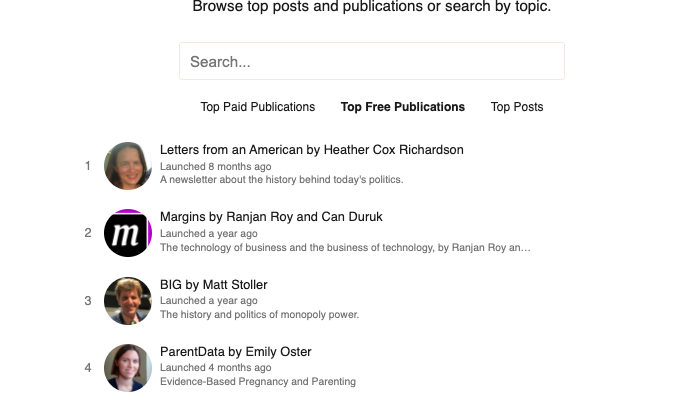698x400 pixels.
Task: Click rank number 1 entry
Action: point(88,166)
